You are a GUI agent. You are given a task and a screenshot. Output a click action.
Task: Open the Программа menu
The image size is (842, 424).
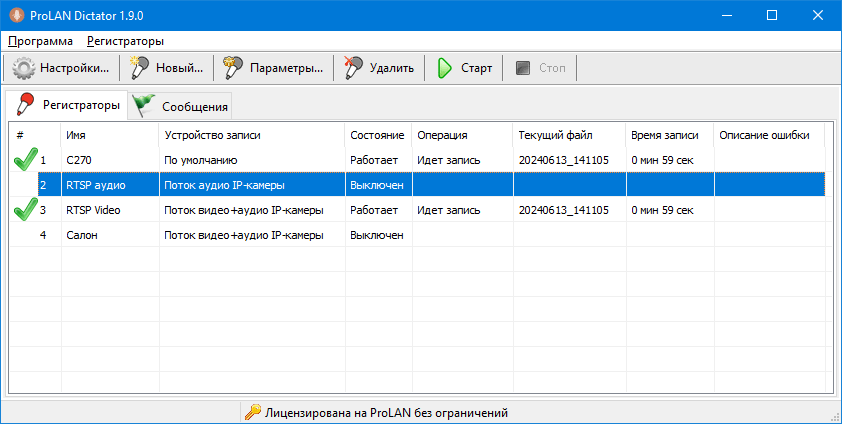40,41
